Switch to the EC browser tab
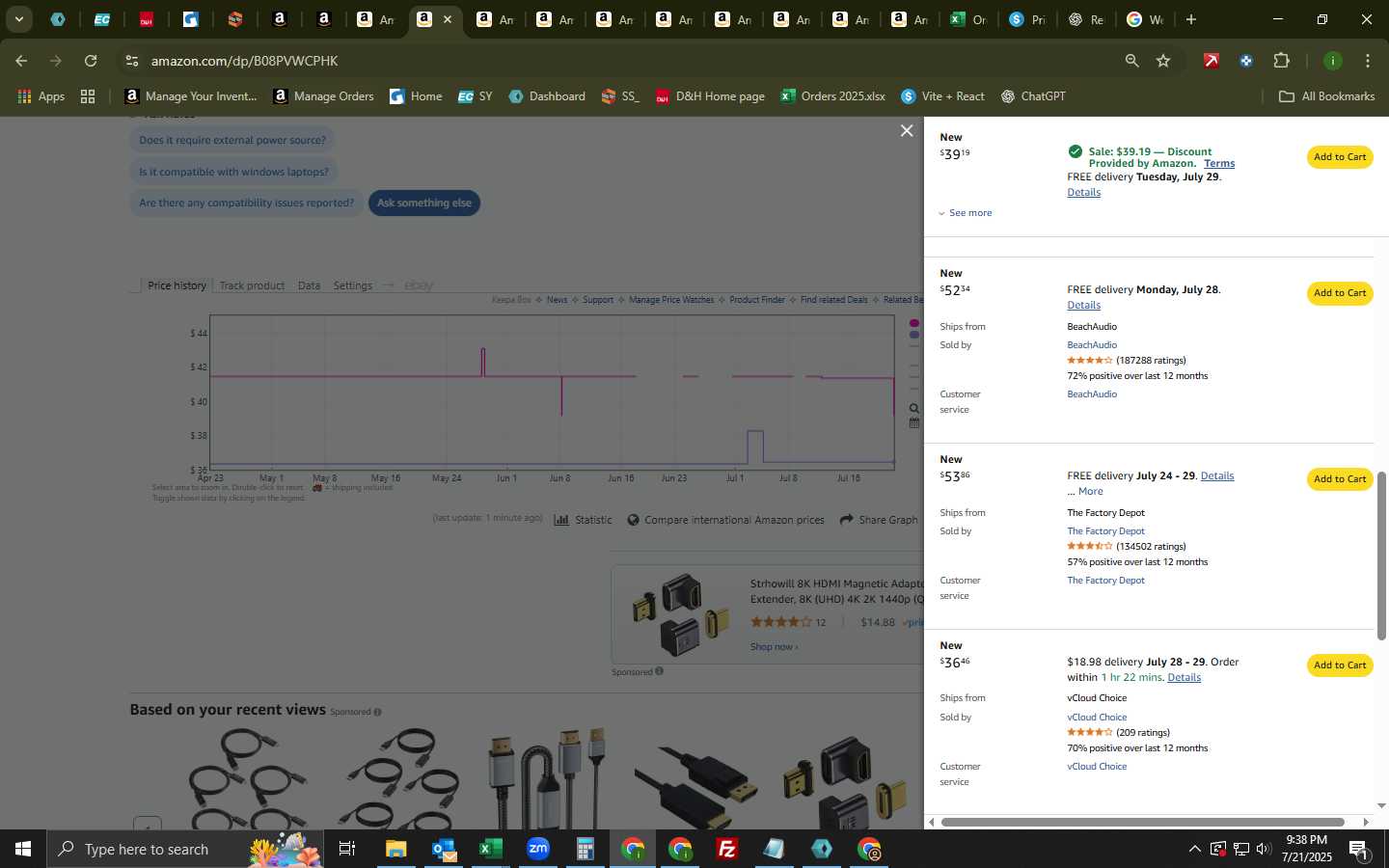The width and height of the screenshot is (1389, 868). pos(101,19)
